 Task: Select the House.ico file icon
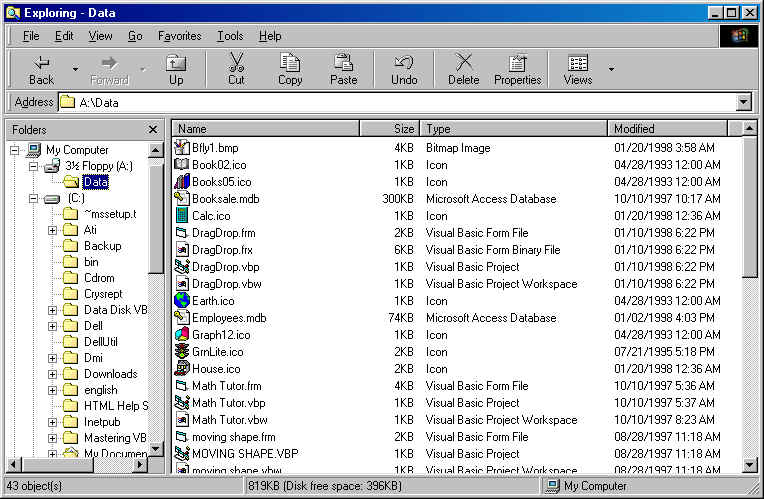(182, 368)
